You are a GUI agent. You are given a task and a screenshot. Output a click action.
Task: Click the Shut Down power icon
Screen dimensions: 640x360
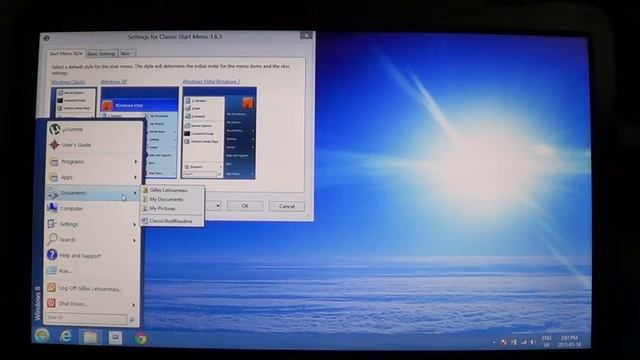51,303
